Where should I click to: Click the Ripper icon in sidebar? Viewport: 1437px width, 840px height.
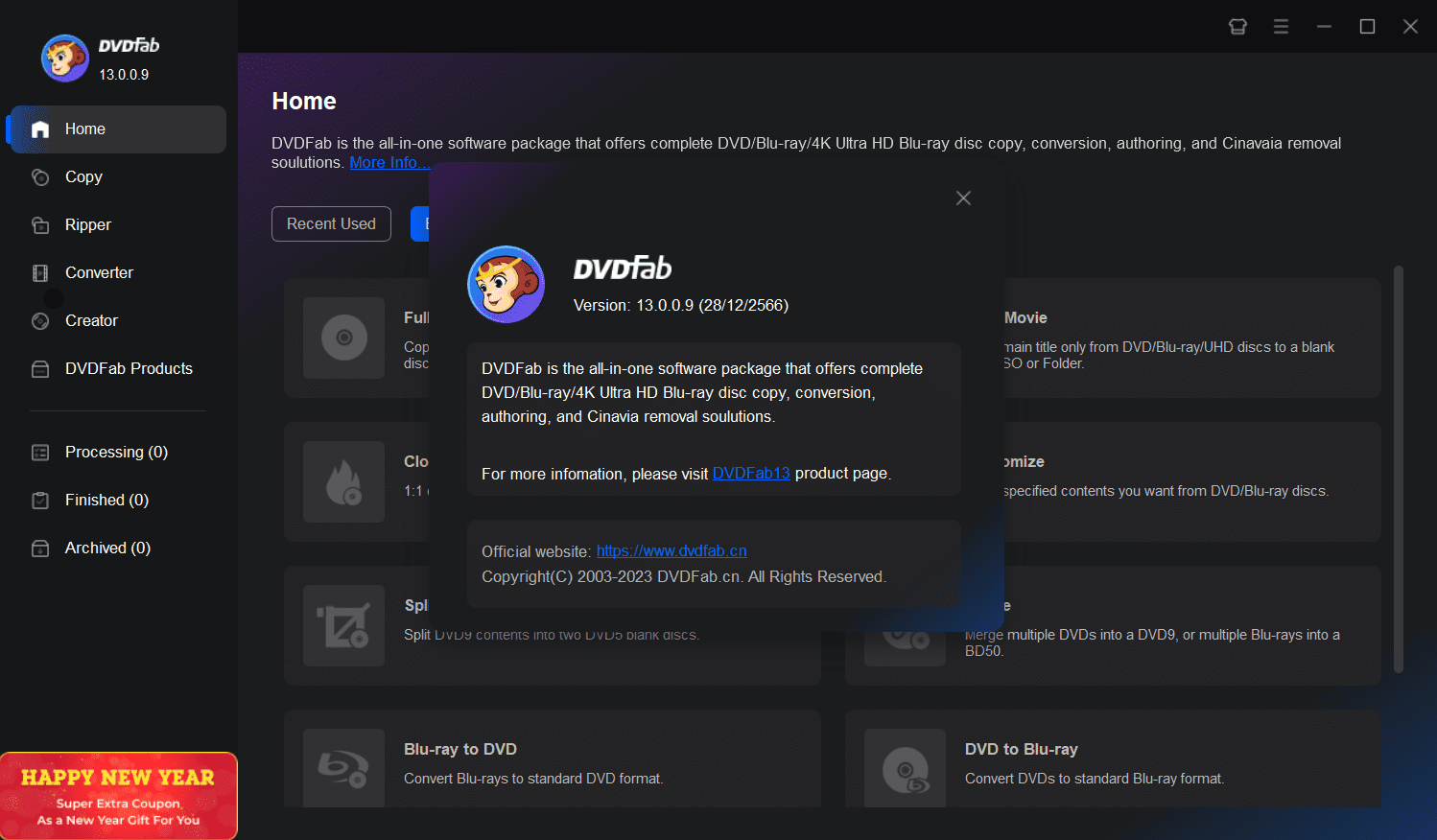tap(40, 225)
